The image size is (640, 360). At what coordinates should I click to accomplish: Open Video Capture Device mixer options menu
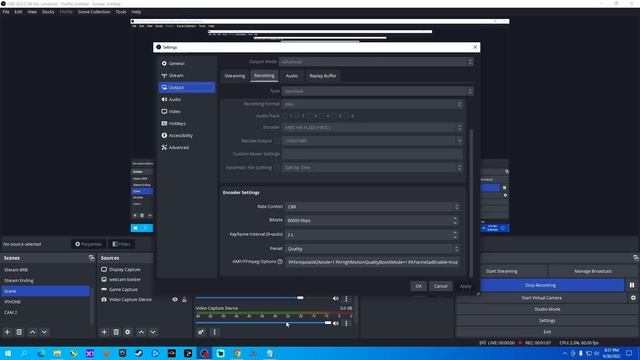click(347, 323)
